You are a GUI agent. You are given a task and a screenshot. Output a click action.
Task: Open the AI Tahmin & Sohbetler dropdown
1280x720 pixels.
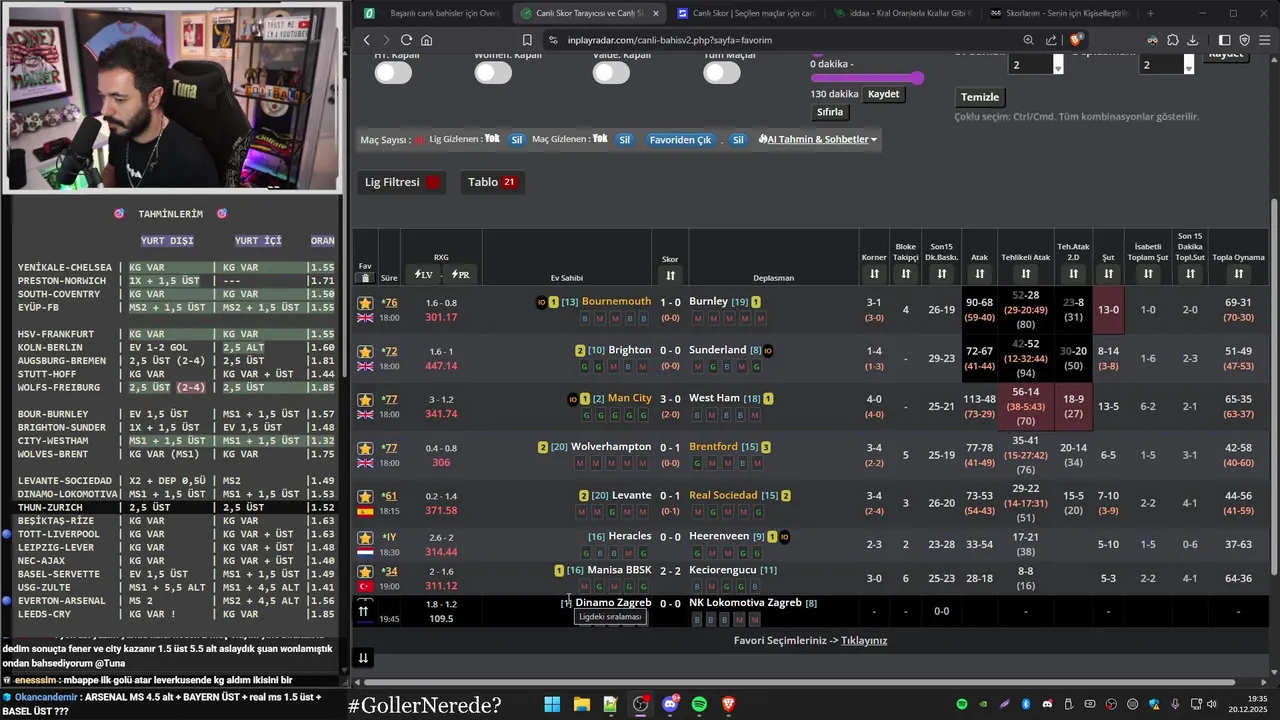[x=818, y=139]
